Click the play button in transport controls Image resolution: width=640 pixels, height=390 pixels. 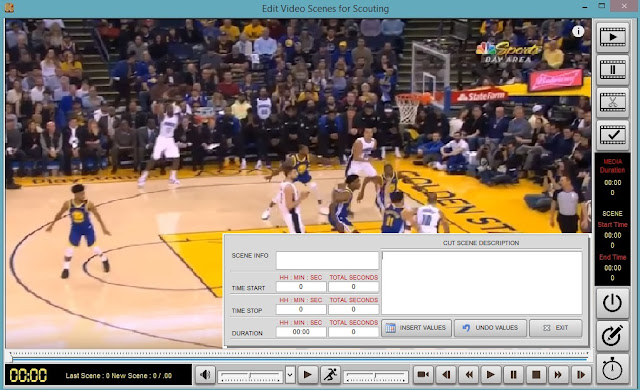tap(491, 374)
